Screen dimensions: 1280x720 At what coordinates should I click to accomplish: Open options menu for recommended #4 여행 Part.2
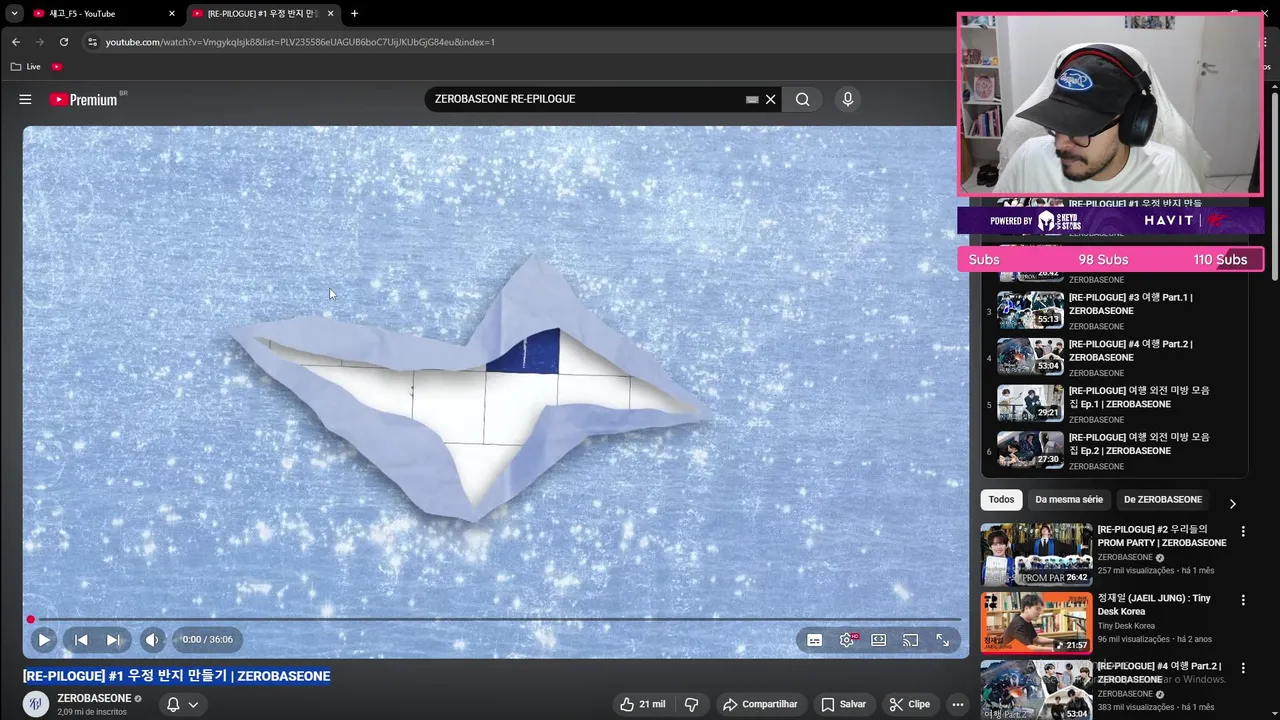(x=1243, y=668)
